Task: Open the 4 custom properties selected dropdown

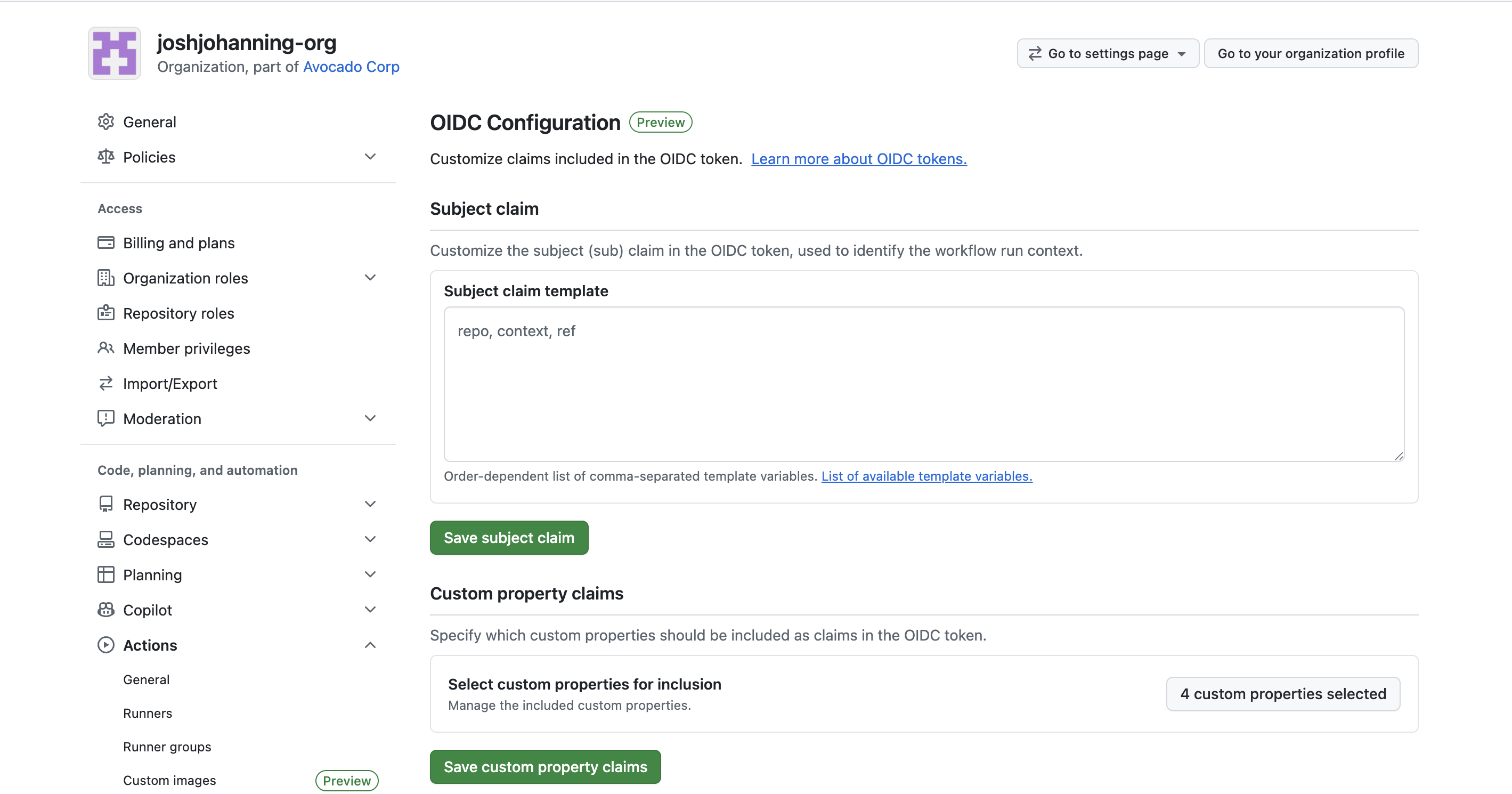Action: pos(1282,694)
